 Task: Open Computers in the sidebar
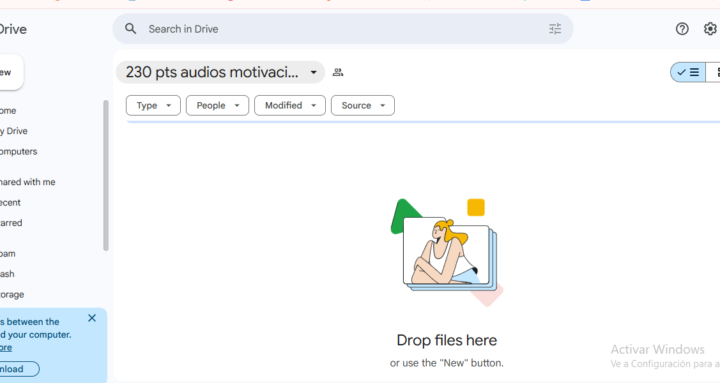[x=18, y=152]
